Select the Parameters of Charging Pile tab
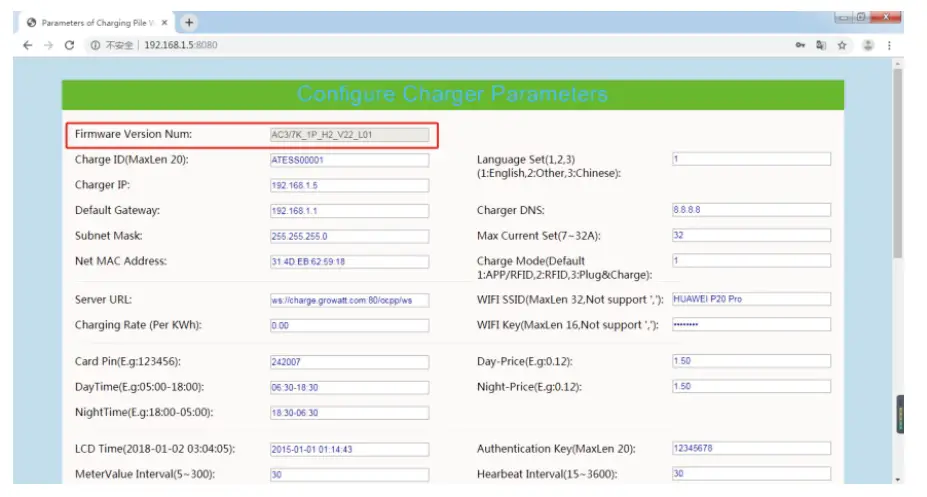This screenshot has width=927, height=497. pyautogui.click(x=98, y=22)
